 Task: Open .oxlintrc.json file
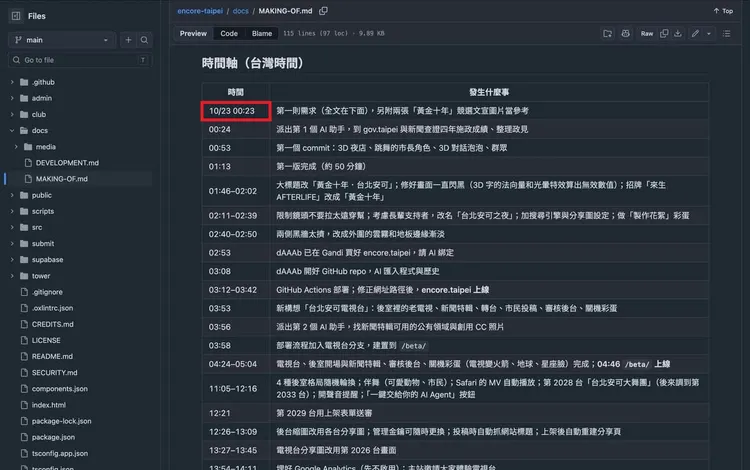coord(52,308)
